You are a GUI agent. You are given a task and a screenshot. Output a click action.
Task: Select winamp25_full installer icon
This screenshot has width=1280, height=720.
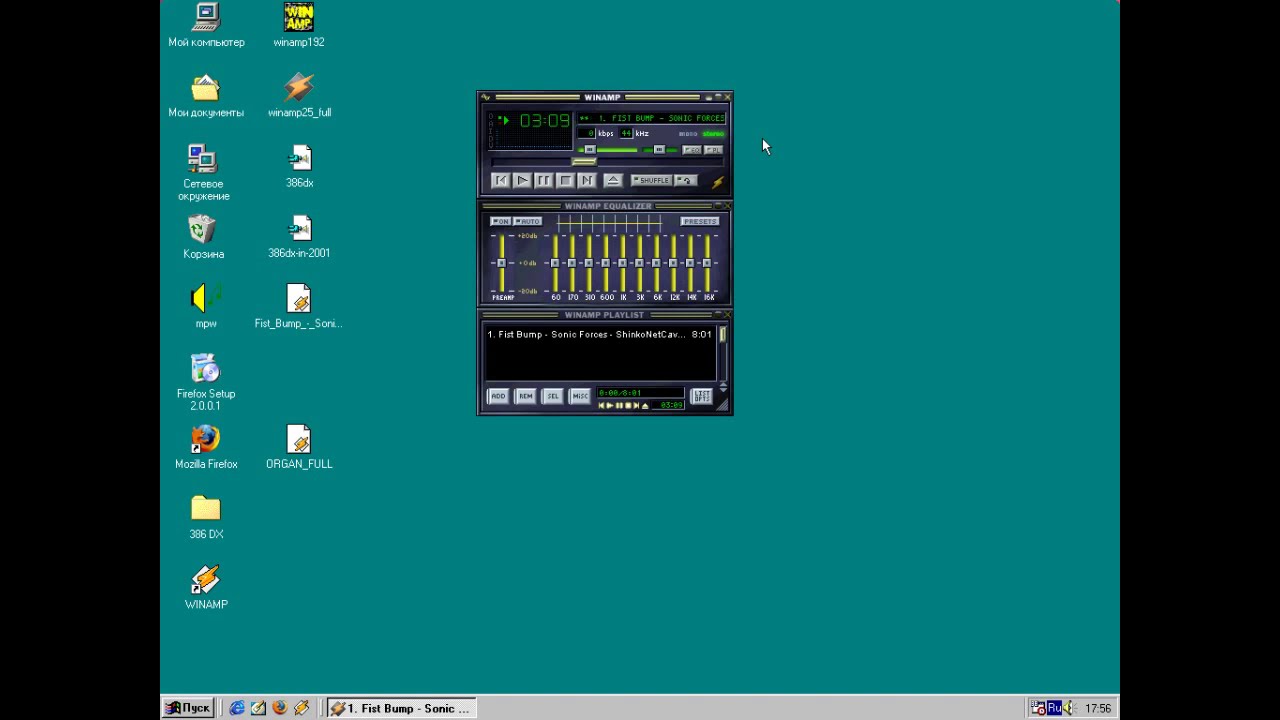coord(299,96)
